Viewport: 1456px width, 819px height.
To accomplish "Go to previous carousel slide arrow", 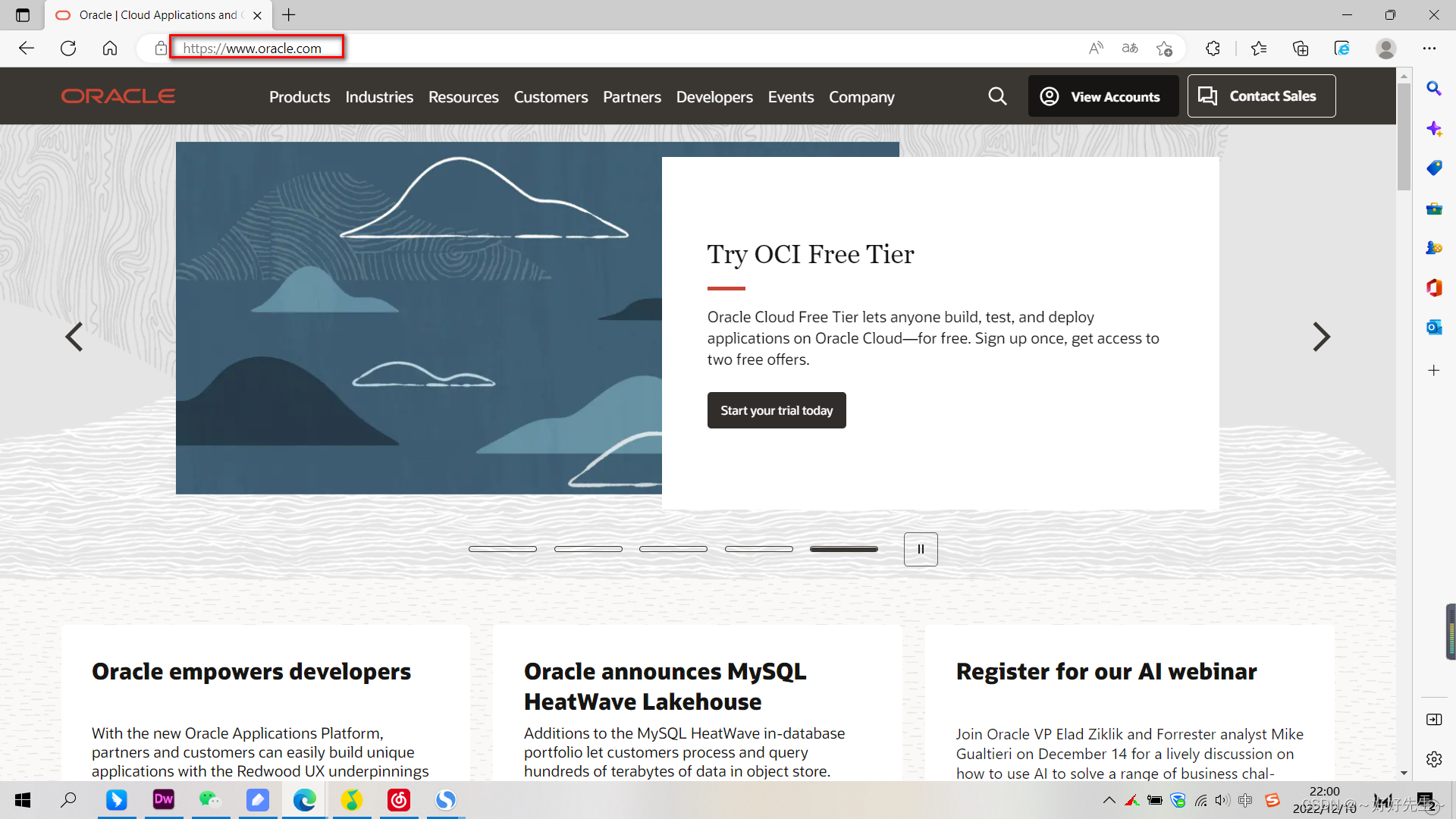I will pyautogui.click(x=74, y=337).
